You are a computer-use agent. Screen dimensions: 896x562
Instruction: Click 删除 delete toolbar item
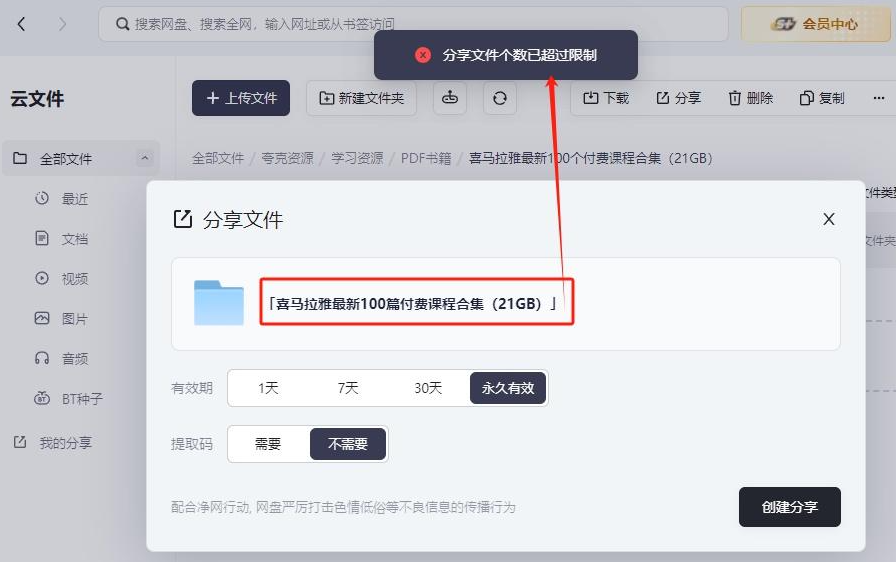pyautogui.click(x=750, y=98)
